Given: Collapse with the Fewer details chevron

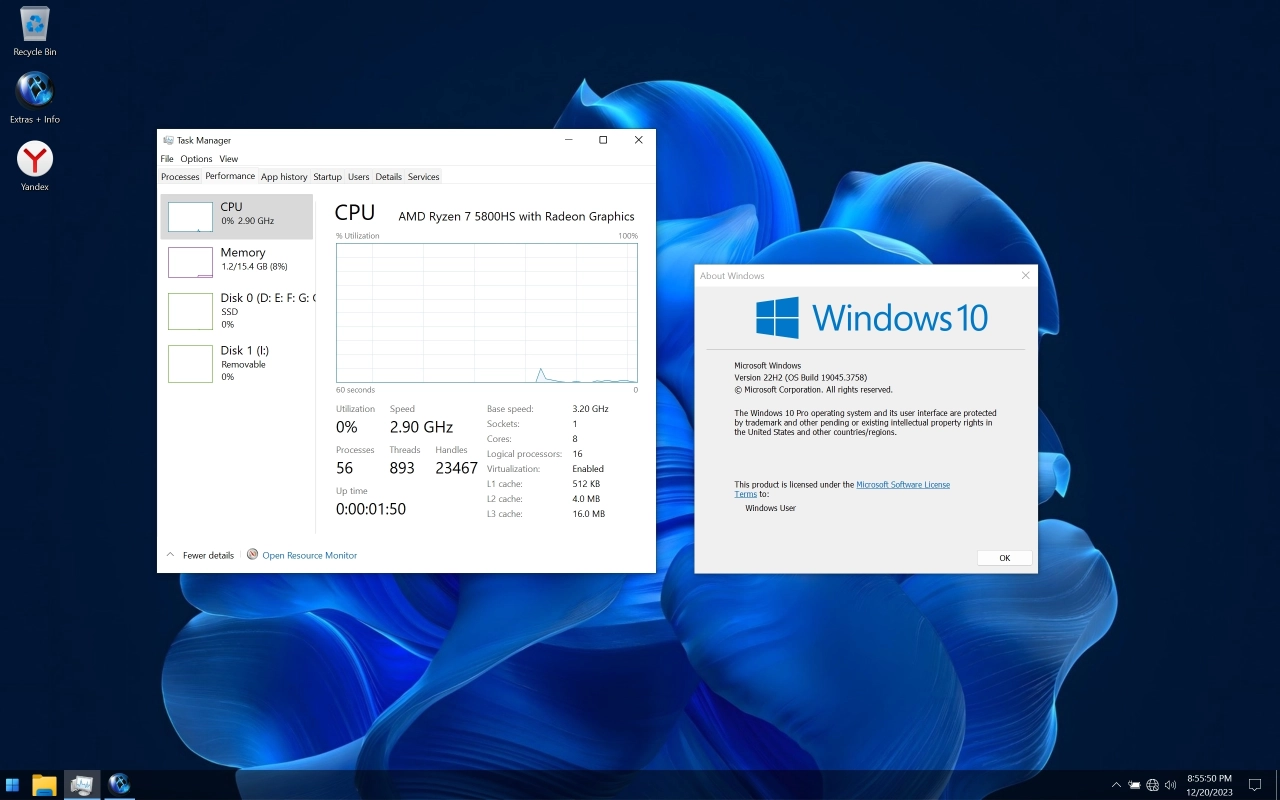Looking at the screenshot, I should (x=170, y=555).
